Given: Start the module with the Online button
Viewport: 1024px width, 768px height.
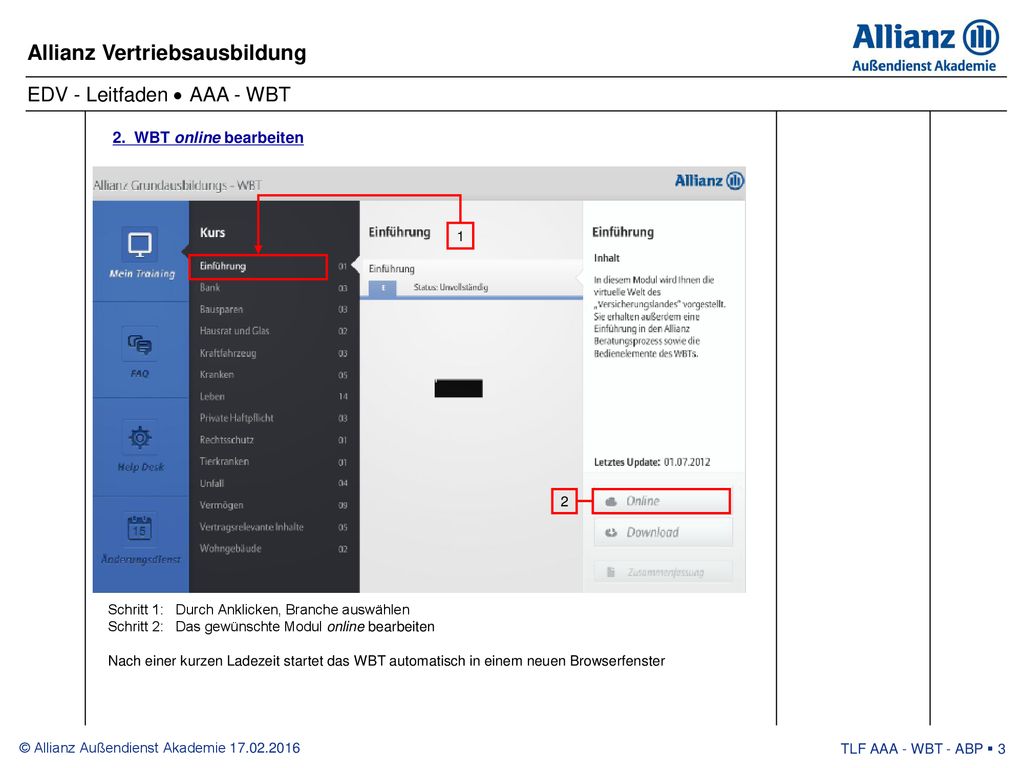Looking at the screenshot, I should 663,502.
